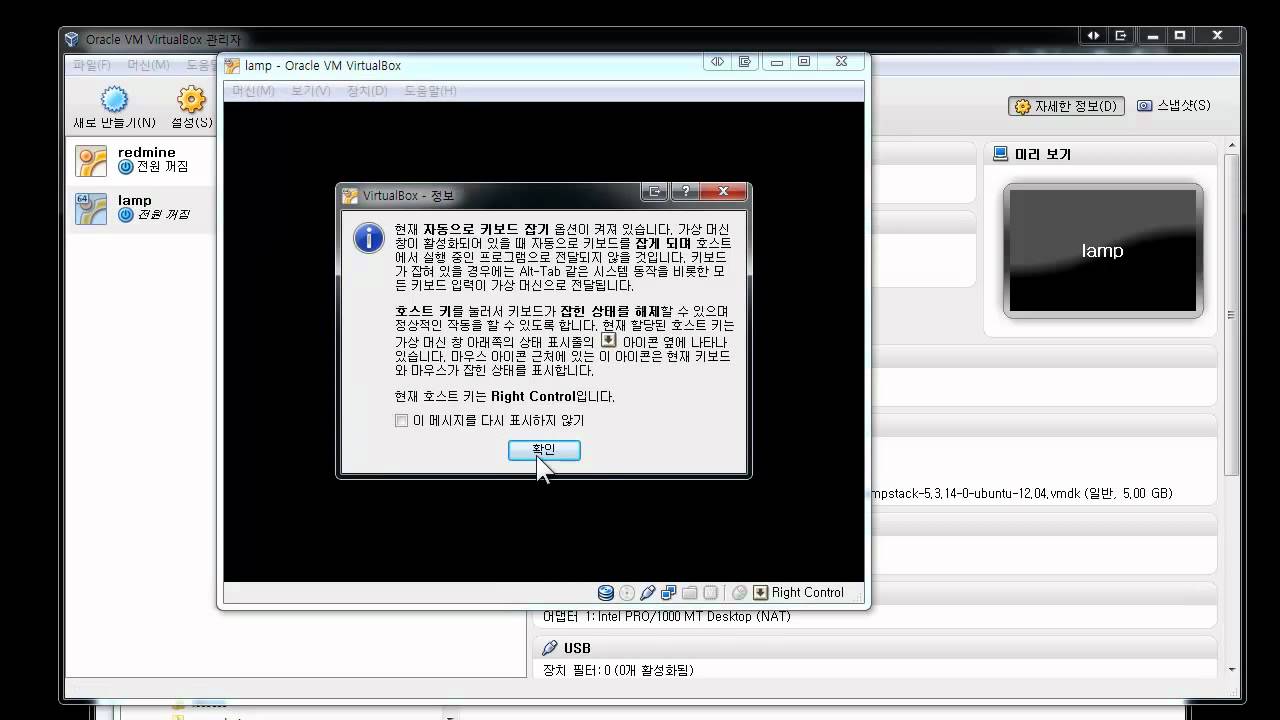Click the redmine VM operating system icon
Screen dimensions: 1280x720
point(91,161)
